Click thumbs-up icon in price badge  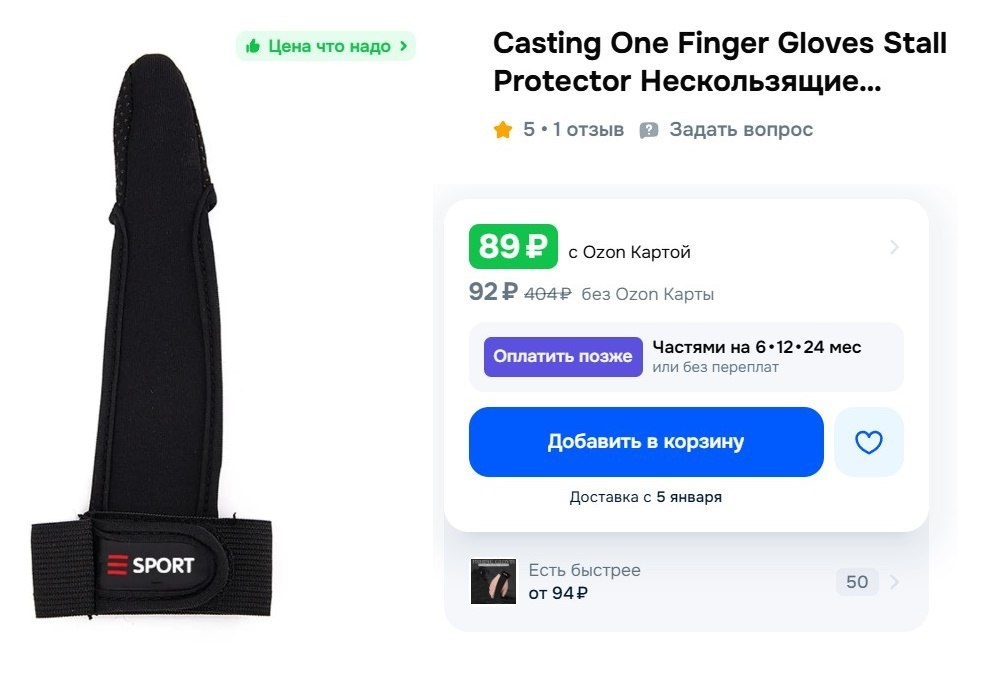click(253, 46)
